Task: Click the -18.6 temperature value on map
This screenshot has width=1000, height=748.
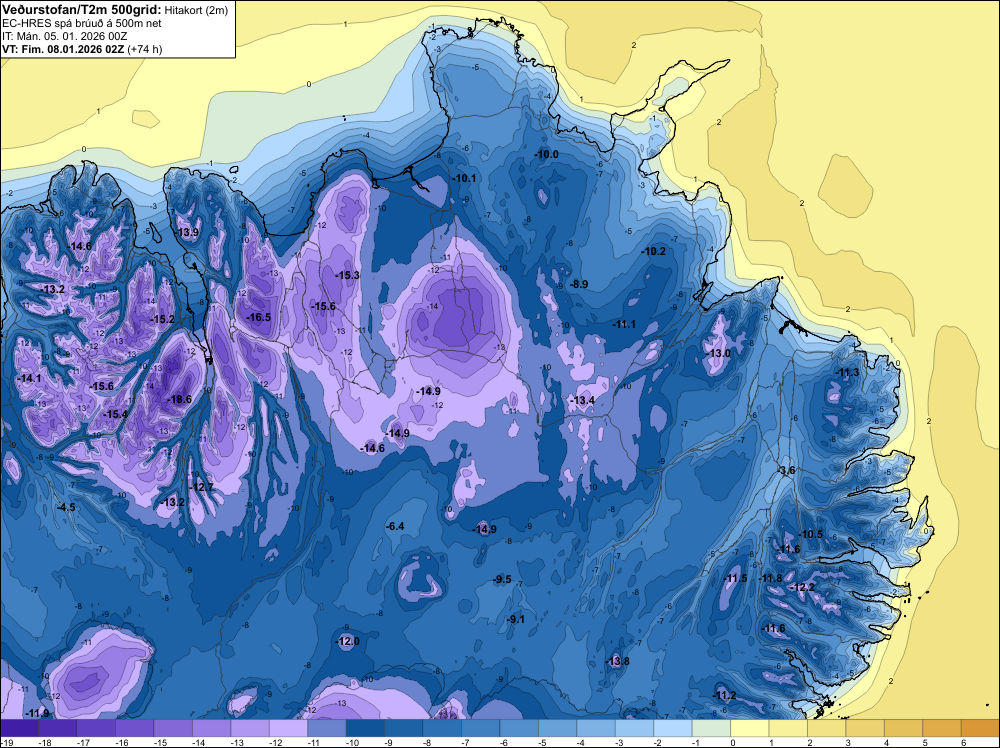Action: point(179,399)
